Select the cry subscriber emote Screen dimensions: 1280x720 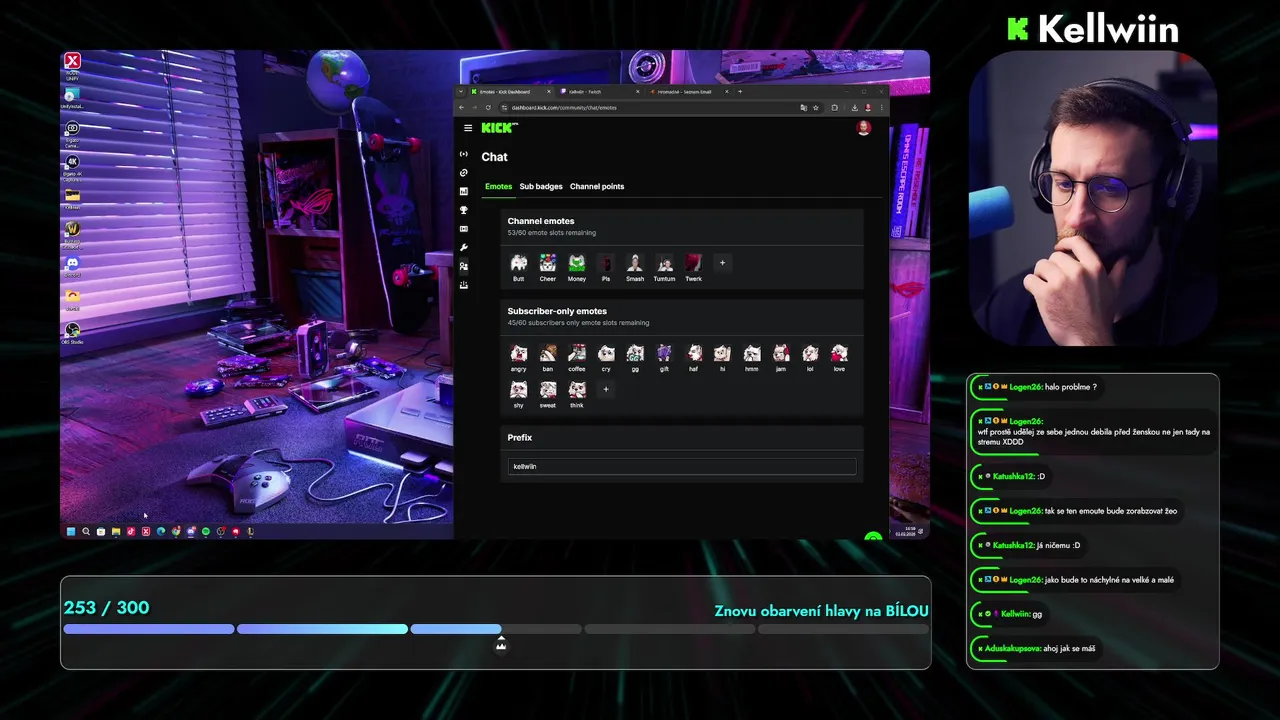click(606, 353)
